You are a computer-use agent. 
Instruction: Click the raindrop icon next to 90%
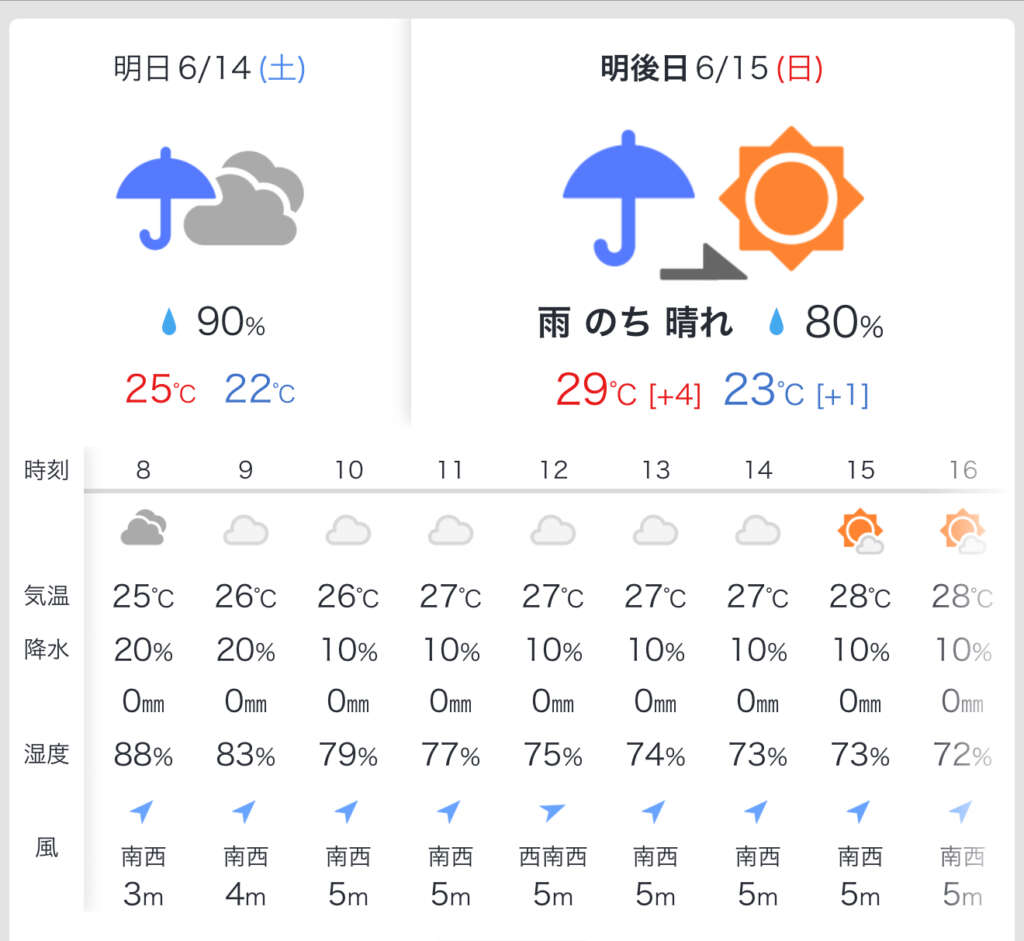tap(169, 322)
